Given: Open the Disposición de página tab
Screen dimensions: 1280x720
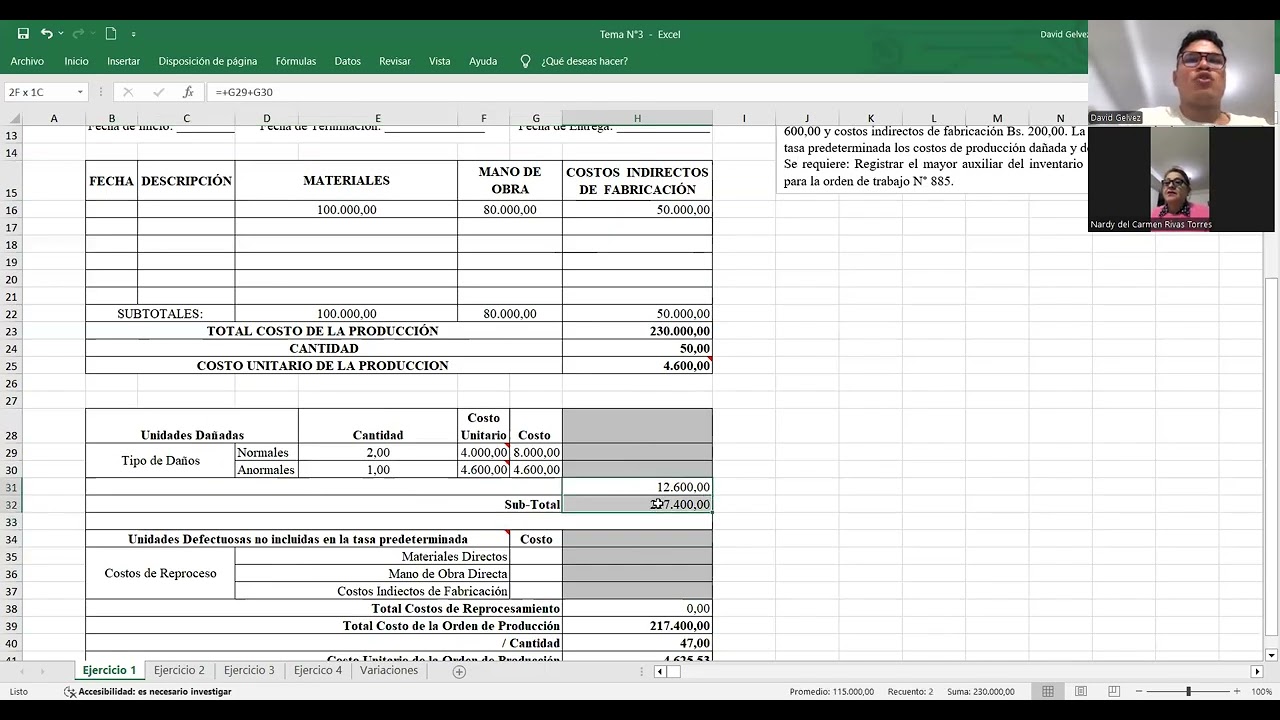Looking at the screenshot, I should (x=208, y=61).
